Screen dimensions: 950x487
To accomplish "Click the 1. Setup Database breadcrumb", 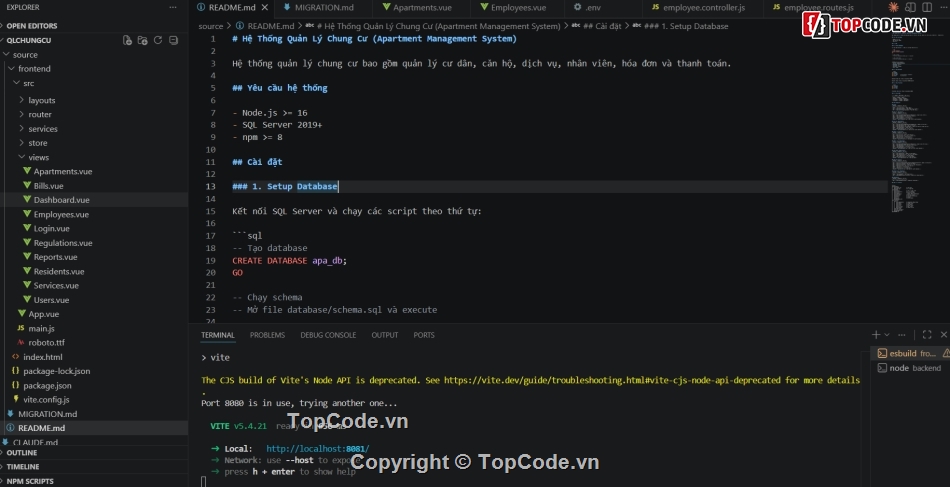I will click(686, 26).
